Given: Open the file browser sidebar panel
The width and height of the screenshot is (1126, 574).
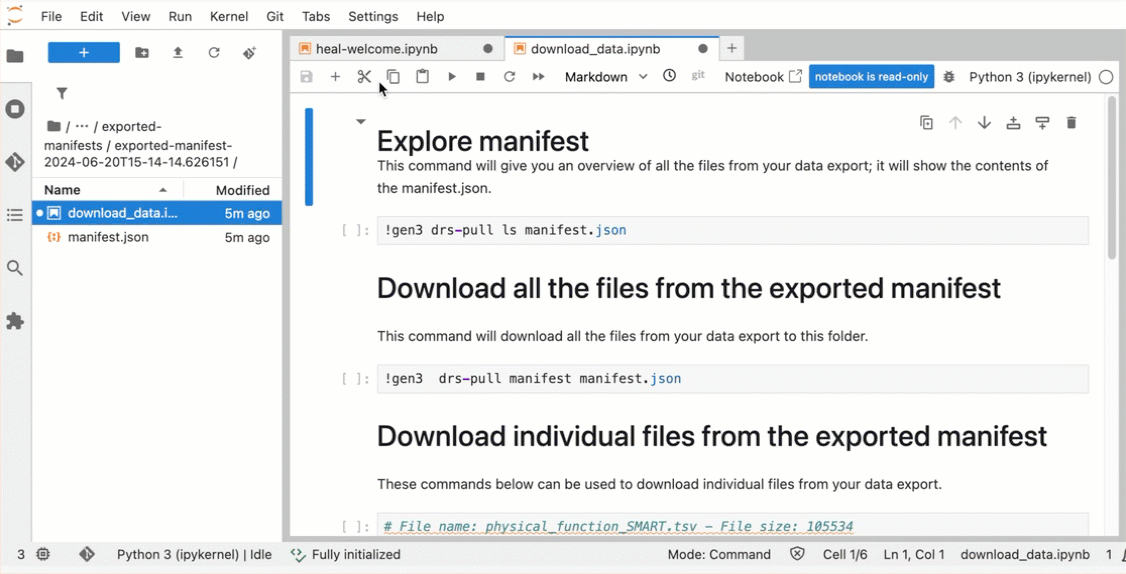Looking at the screenshot, I should point(15,56).
